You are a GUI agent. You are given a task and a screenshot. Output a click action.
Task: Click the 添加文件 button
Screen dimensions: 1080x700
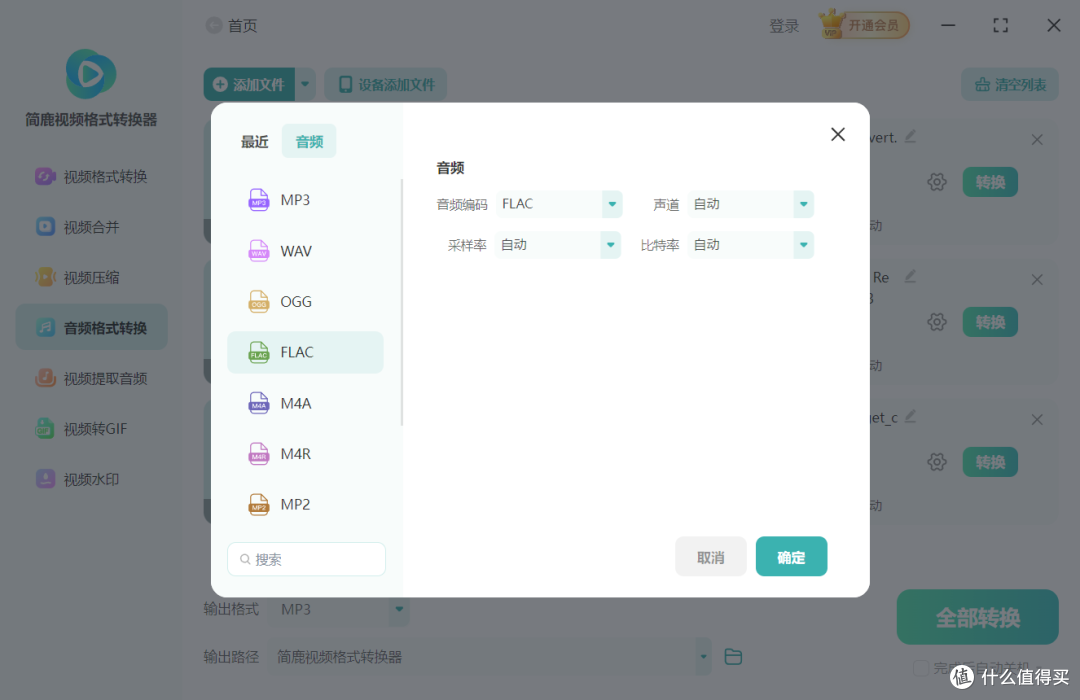[x=249, y=84]
